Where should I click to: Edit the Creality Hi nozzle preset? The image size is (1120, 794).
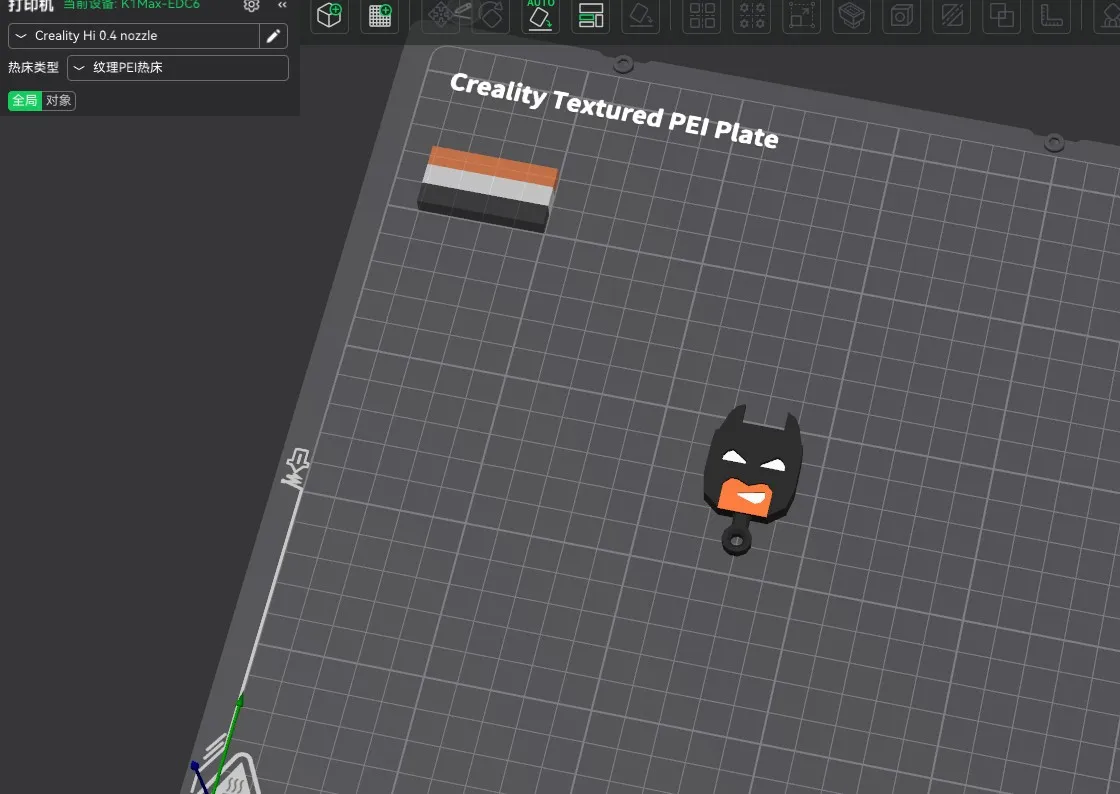[274, 36]
